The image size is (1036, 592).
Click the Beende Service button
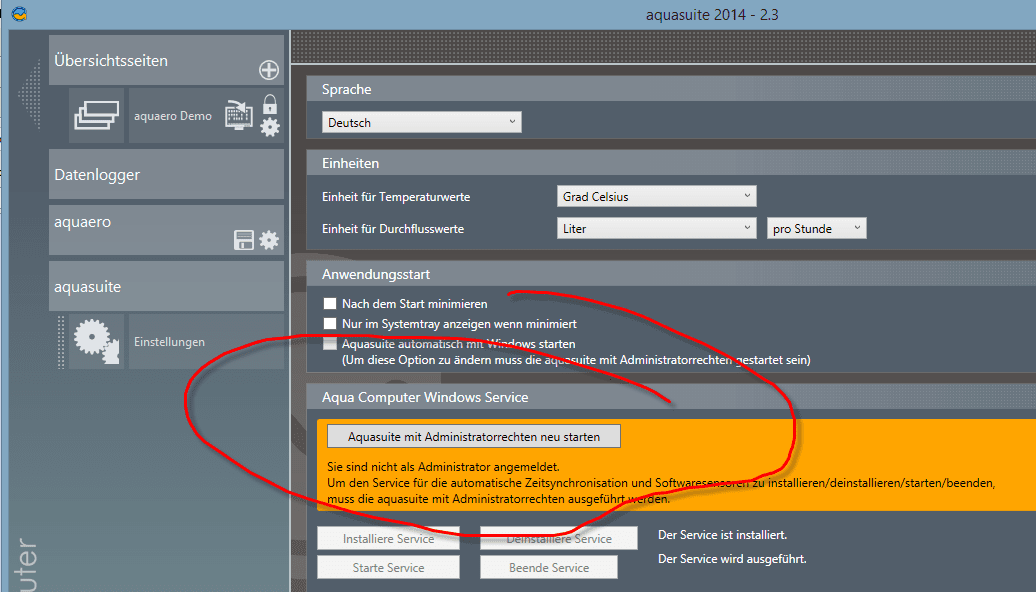549,568
